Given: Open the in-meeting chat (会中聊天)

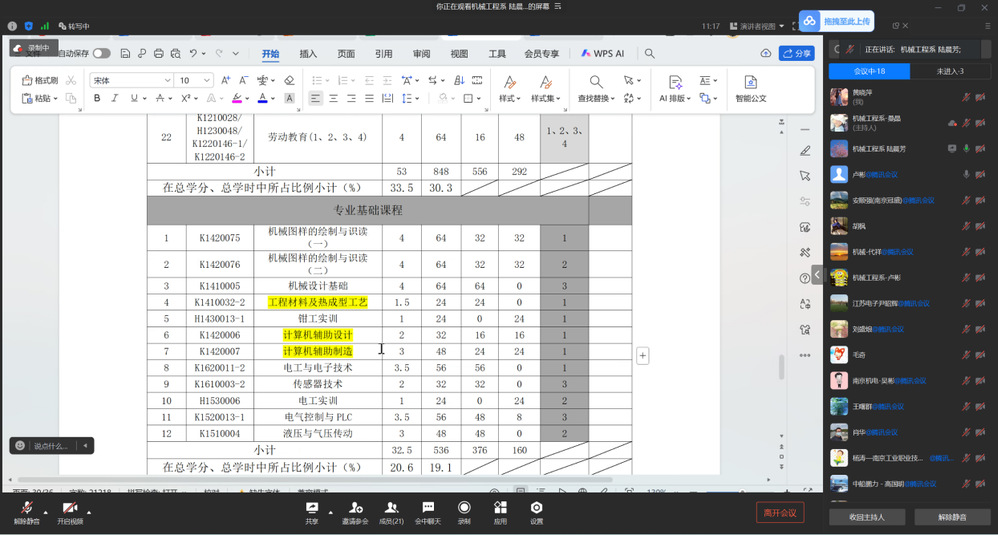Looking at the screenshot, I should coord(428,512).
